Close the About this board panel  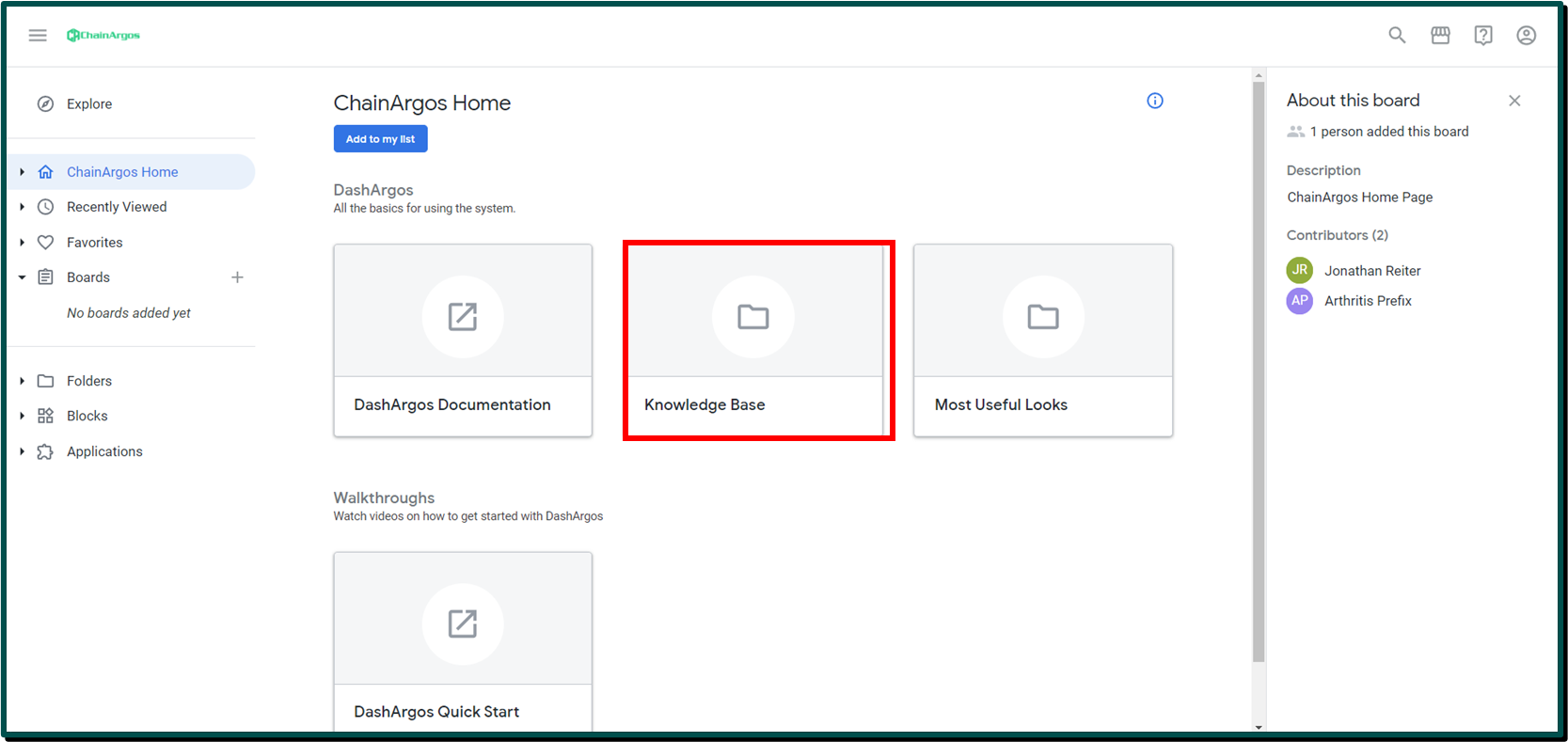point(1514,101)
